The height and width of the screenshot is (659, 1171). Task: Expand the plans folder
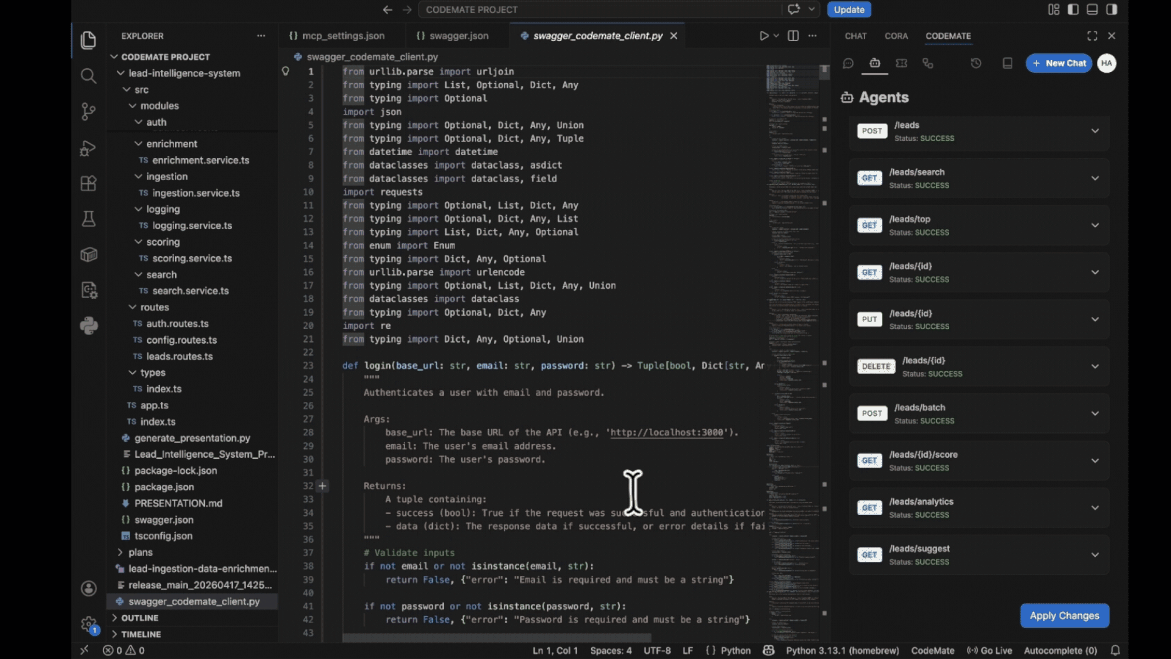(x=120, y=552)
